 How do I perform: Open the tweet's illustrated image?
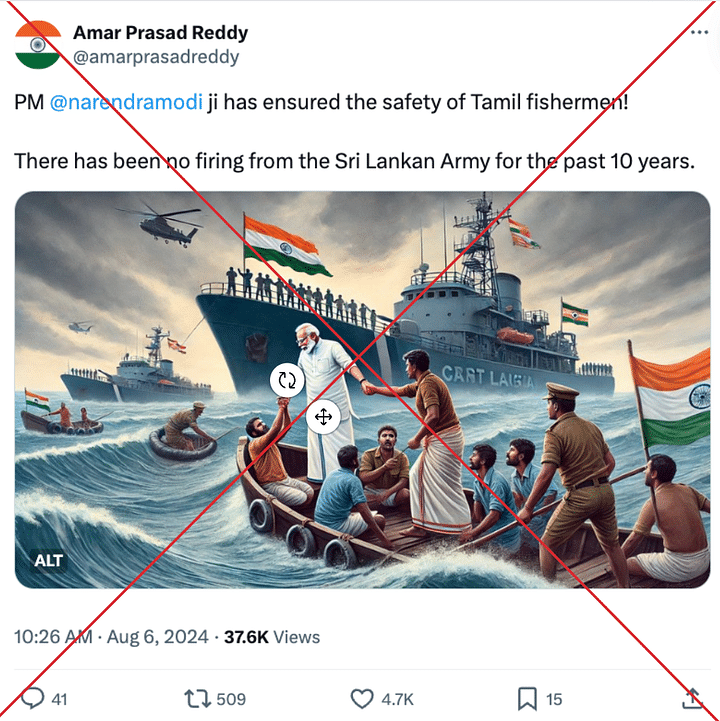tap(362, 389)
